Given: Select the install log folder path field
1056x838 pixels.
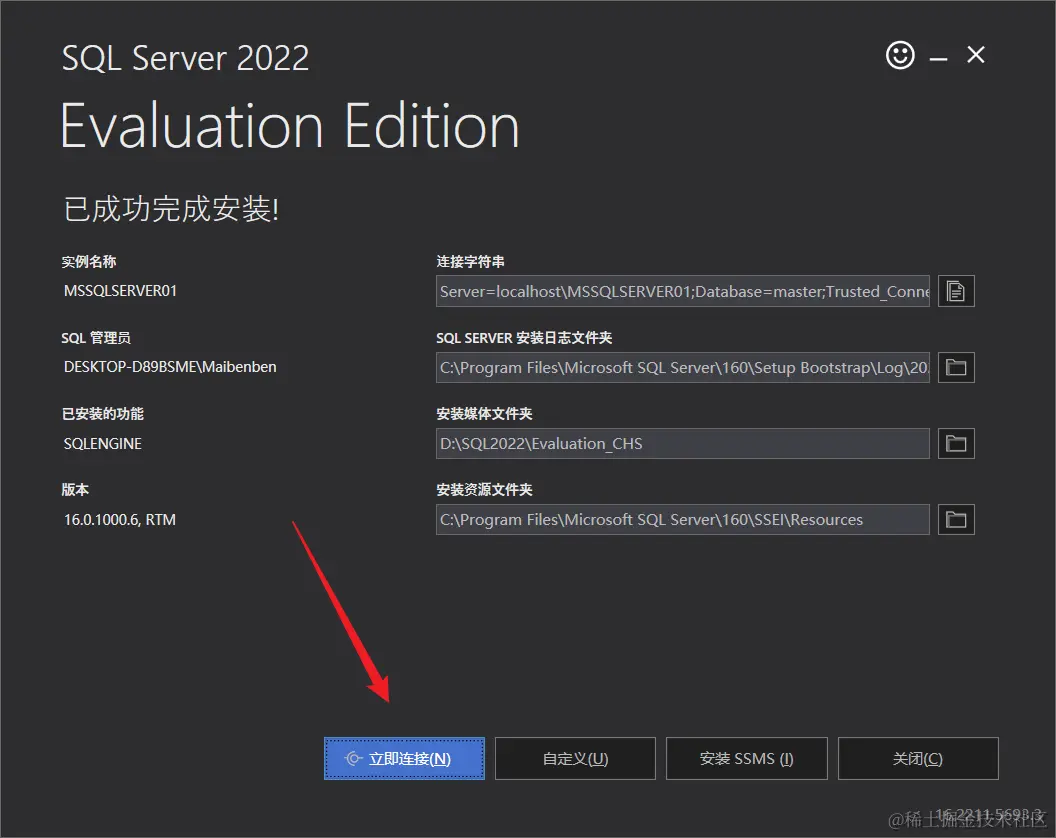Looking at the screenshot, I should point(683,367).
